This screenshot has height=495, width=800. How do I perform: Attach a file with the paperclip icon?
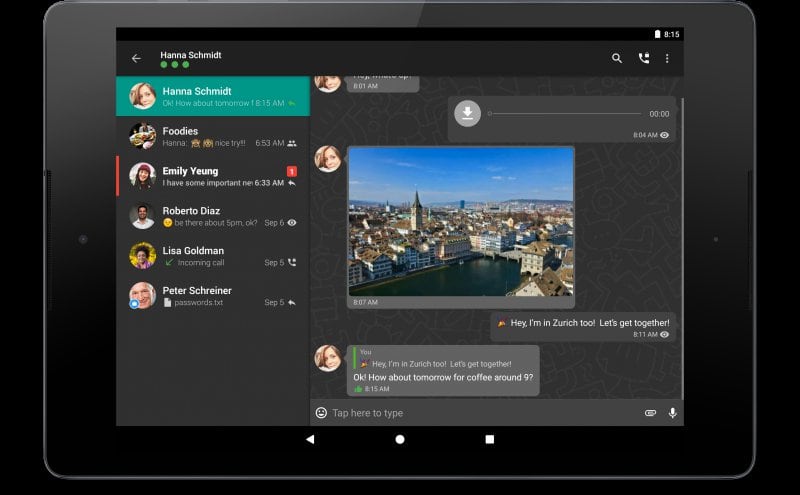650,413
